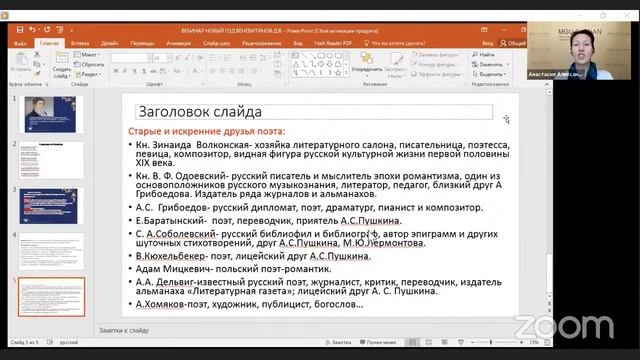
Task: Redo the last action
Action: point(47,30)
